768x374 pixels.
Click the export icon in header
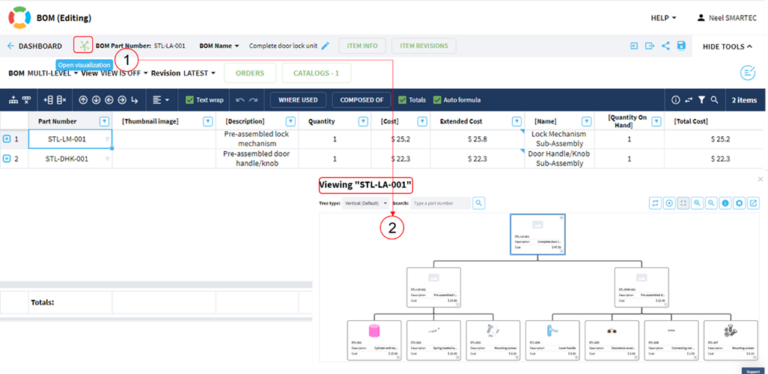649,46
